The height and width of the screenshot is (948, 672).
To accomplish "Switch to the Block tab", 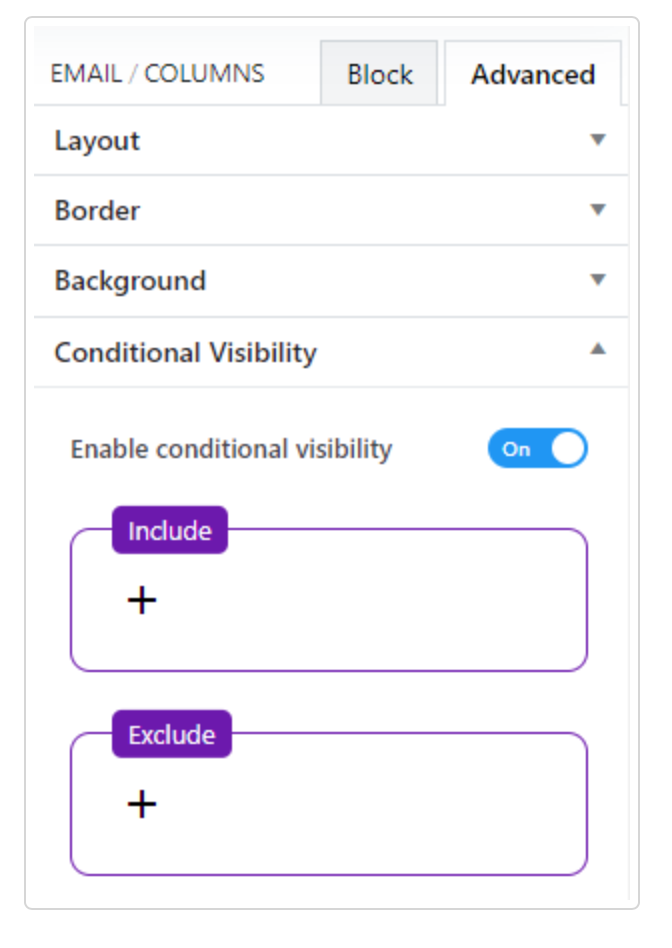I will 379,74.
